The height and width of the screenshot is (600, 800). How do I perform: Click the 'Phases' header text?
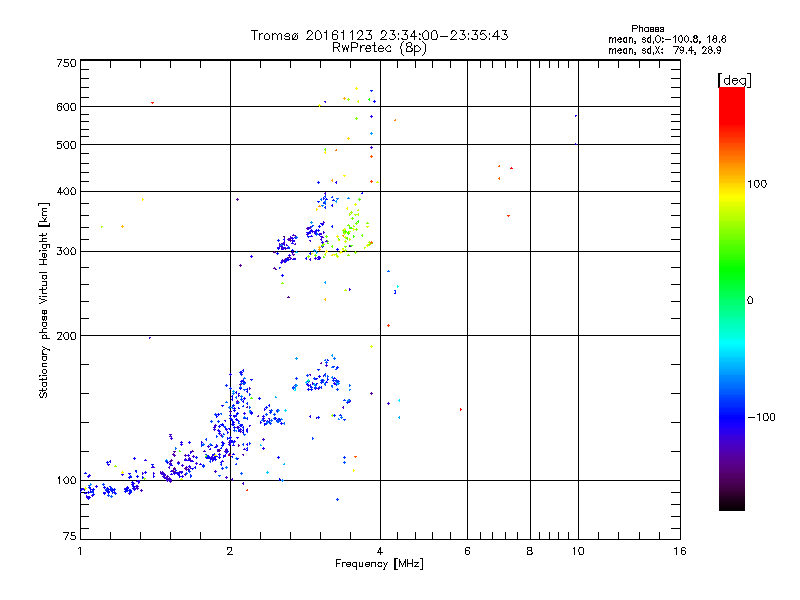click(647, 29)
